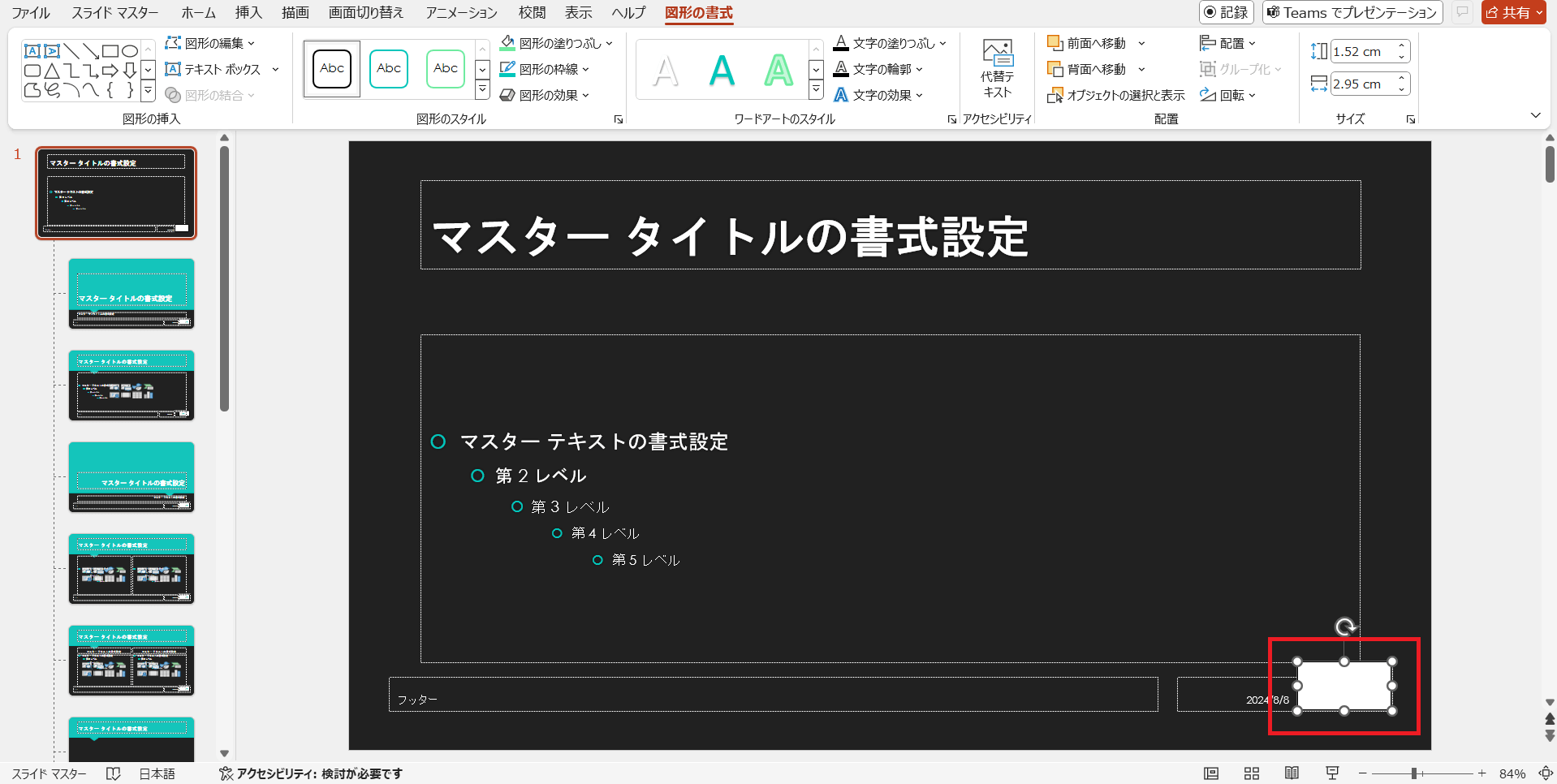Click the テキスト ボックス button
This screenshot has width=1557, height=784.
[x=213, y=69]
